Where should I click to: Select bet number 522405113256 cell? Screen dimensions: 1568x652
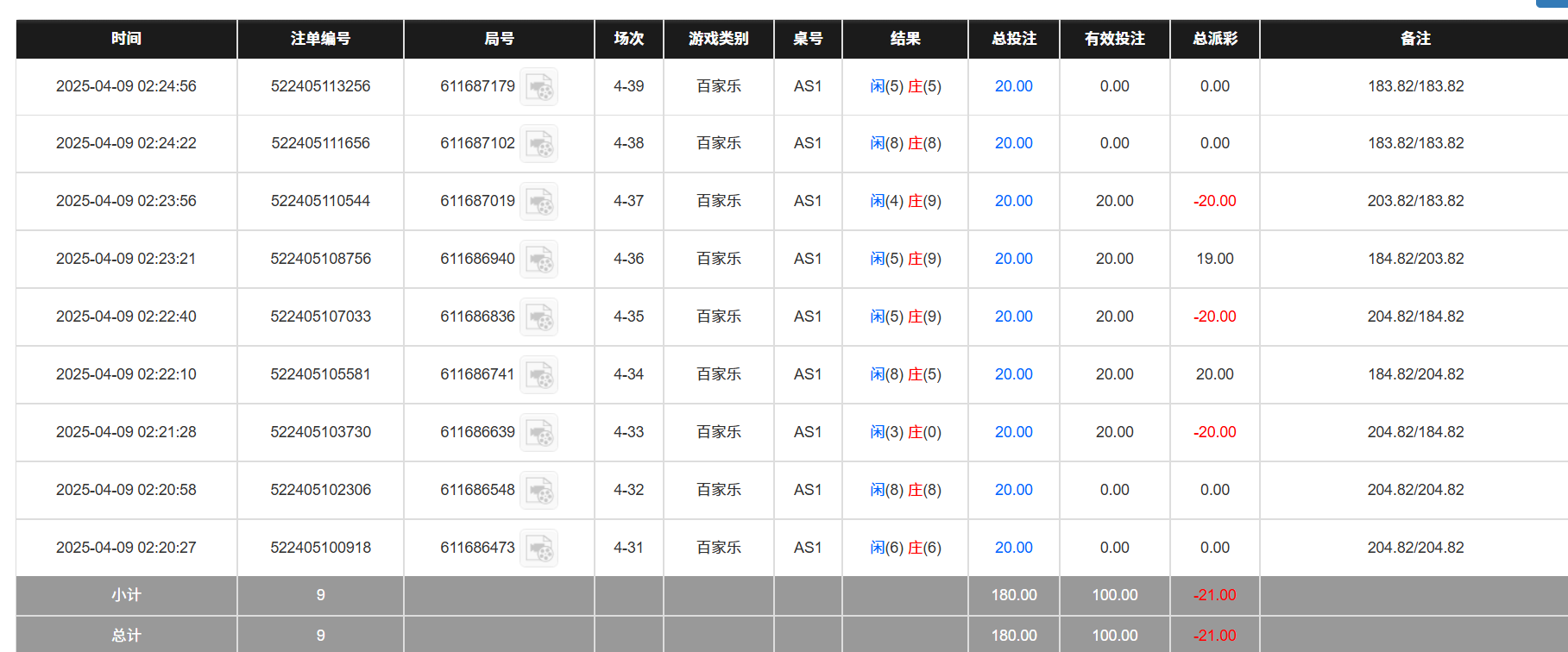click(x=320, y=86)
